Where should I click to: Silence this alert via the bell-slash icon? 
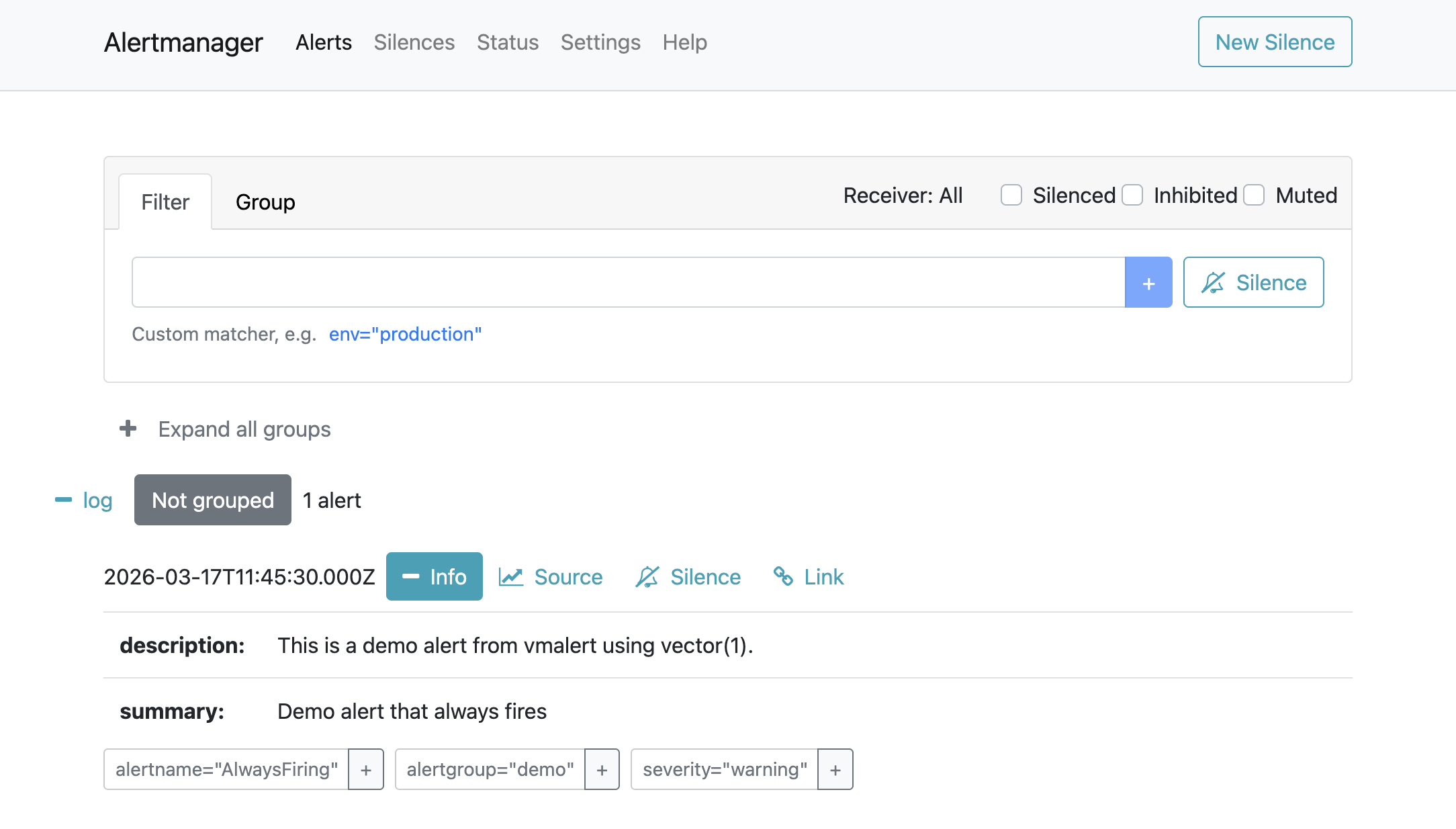pyautogui.click(x=688, y=576)
